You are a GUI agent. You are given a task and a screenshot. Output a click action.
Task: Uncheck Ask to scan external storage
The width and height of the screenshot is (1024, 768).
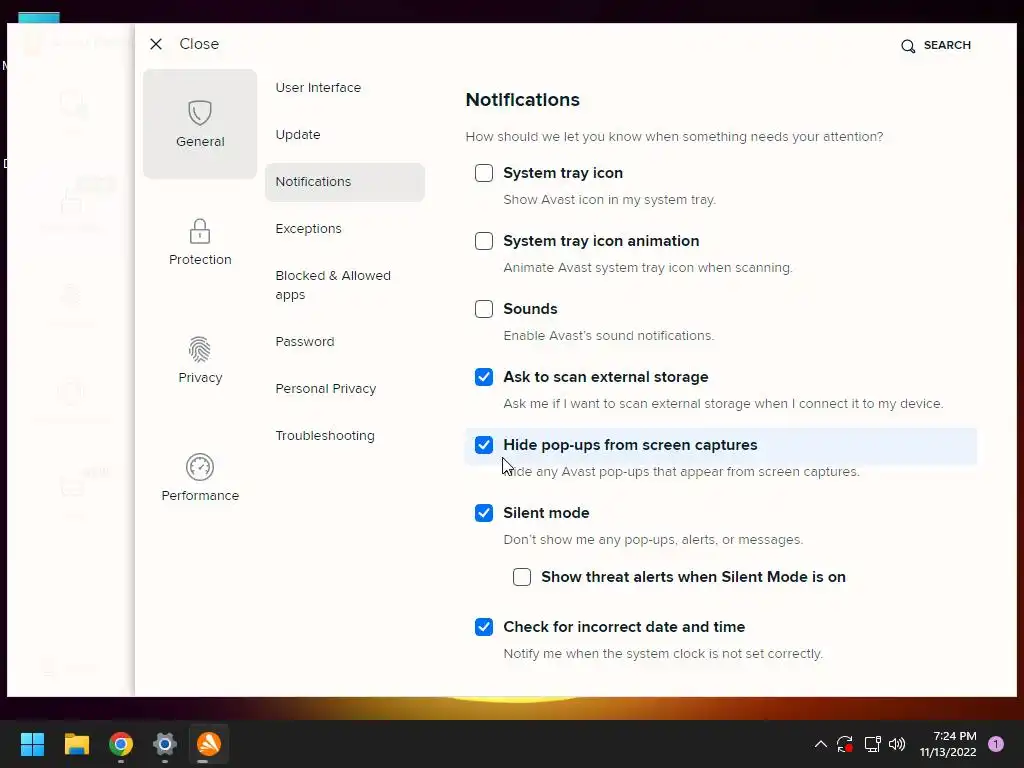click(484, 377)
